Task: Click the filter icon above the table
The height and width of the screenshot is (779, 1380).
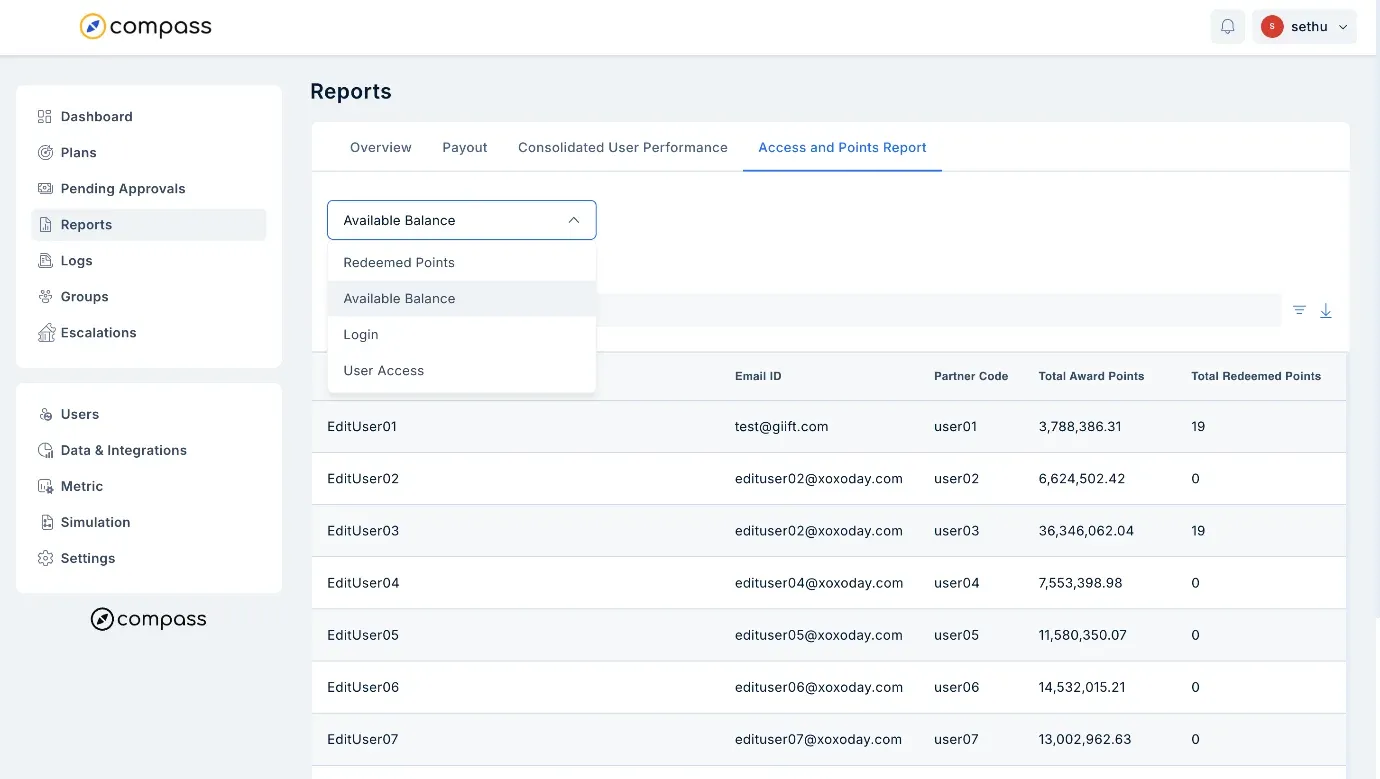Action: (x=1299, y=310)
